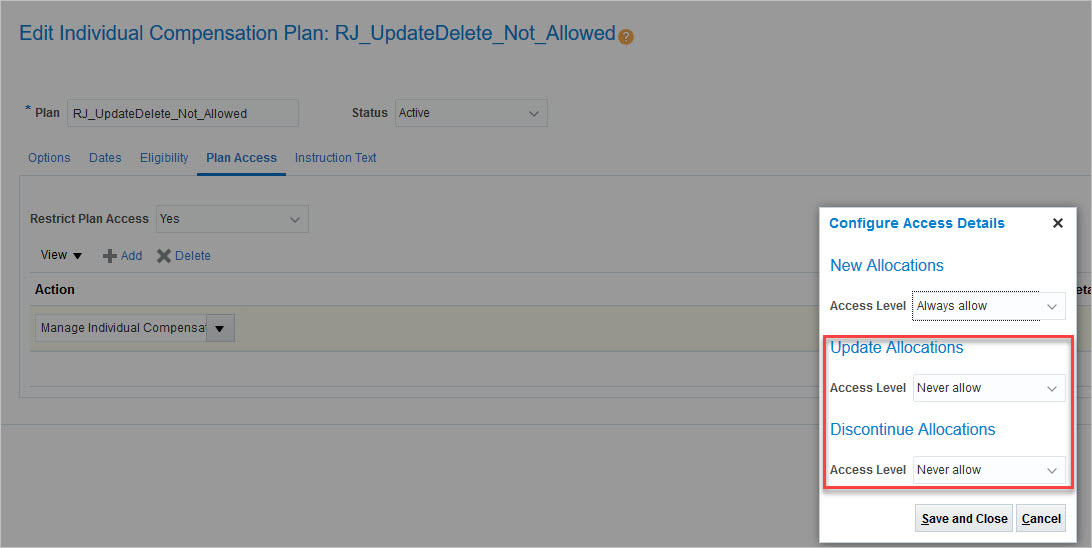Click the Plan name input field
Viewport: 1092px width, 548px height.
click(182, 113)
